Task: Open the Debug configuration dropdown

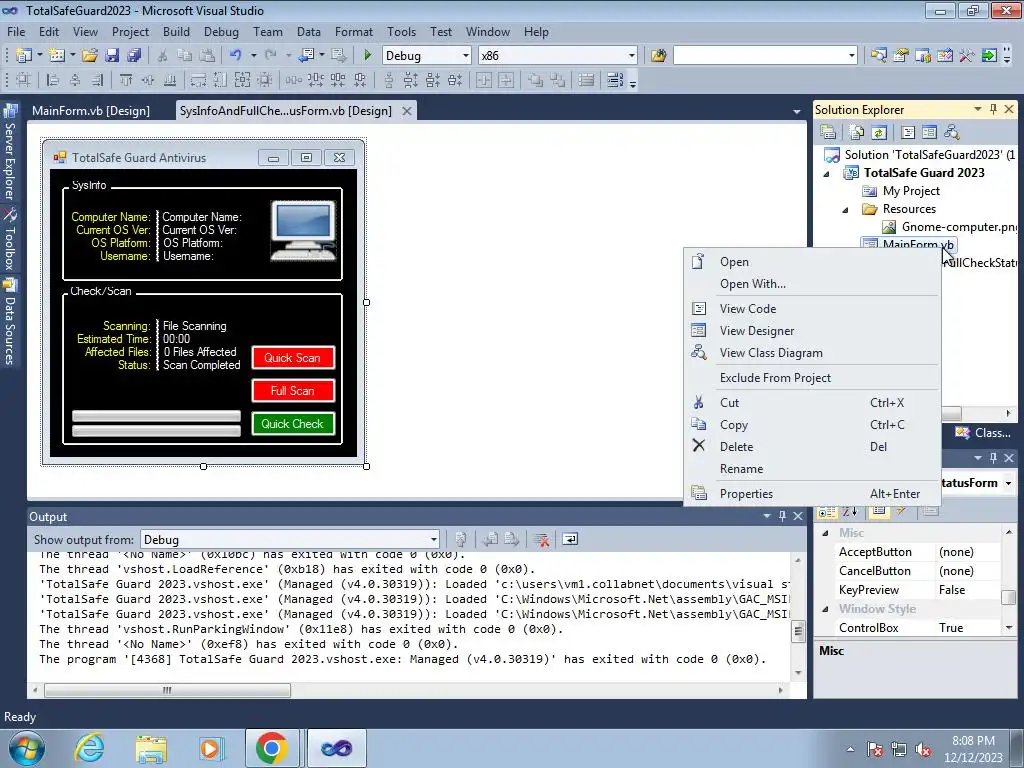Action: 466,56
